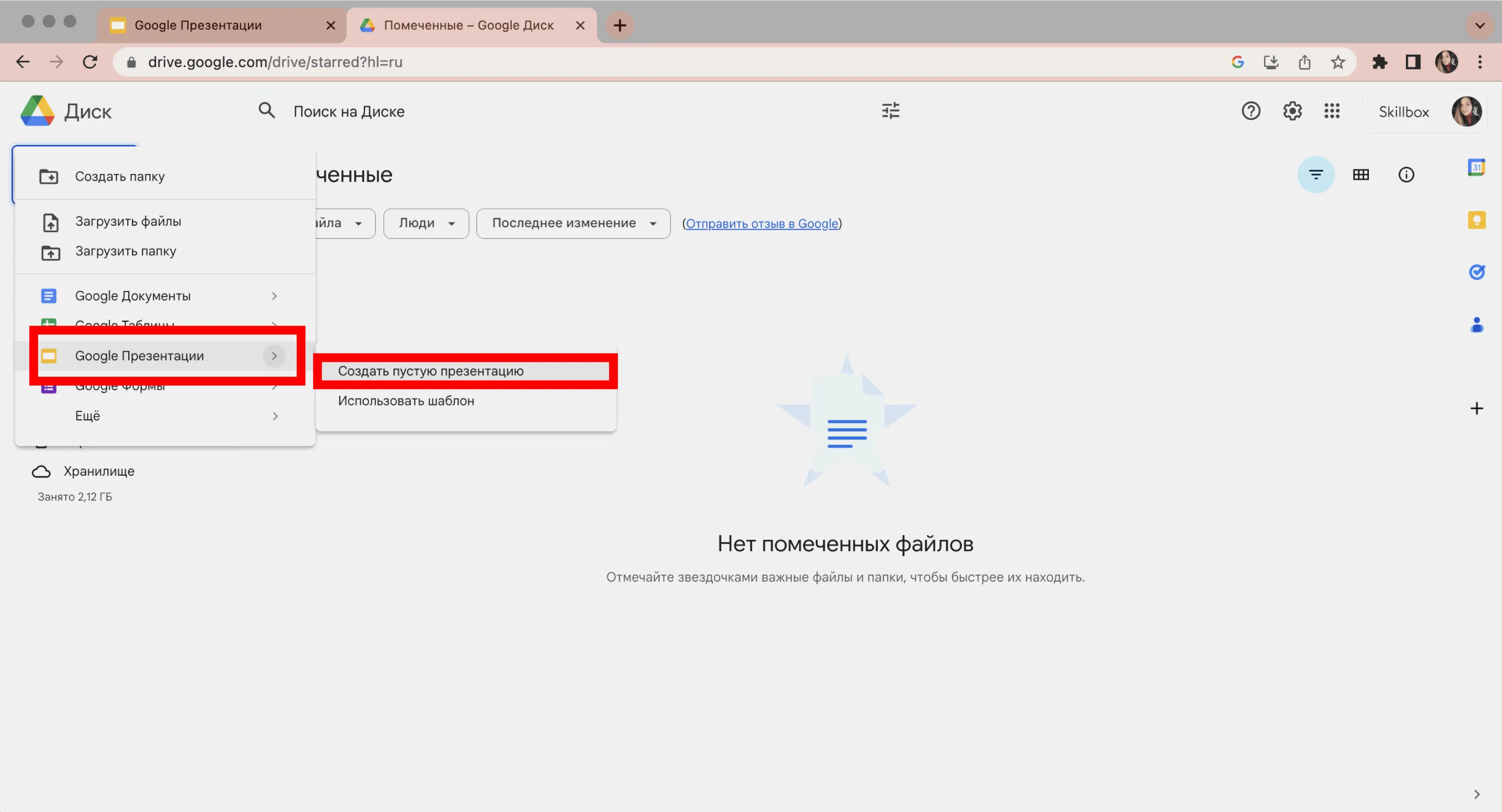Toggle the filter chips button
1502x812 pixels.
click(1315, 174)
